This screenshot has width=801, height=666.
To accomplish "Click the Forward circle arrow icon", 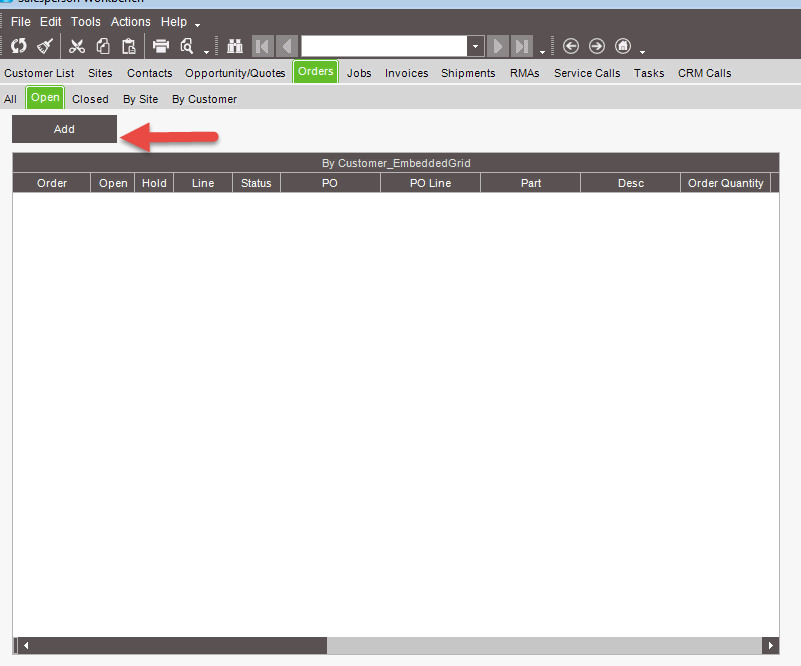I will tap(597, 46).
